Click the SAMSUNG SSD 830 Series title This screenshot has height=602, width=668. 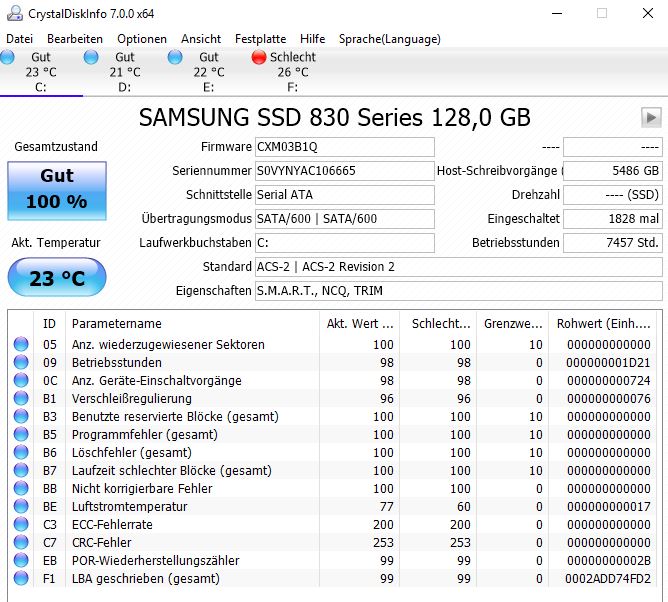pos(335,118)
